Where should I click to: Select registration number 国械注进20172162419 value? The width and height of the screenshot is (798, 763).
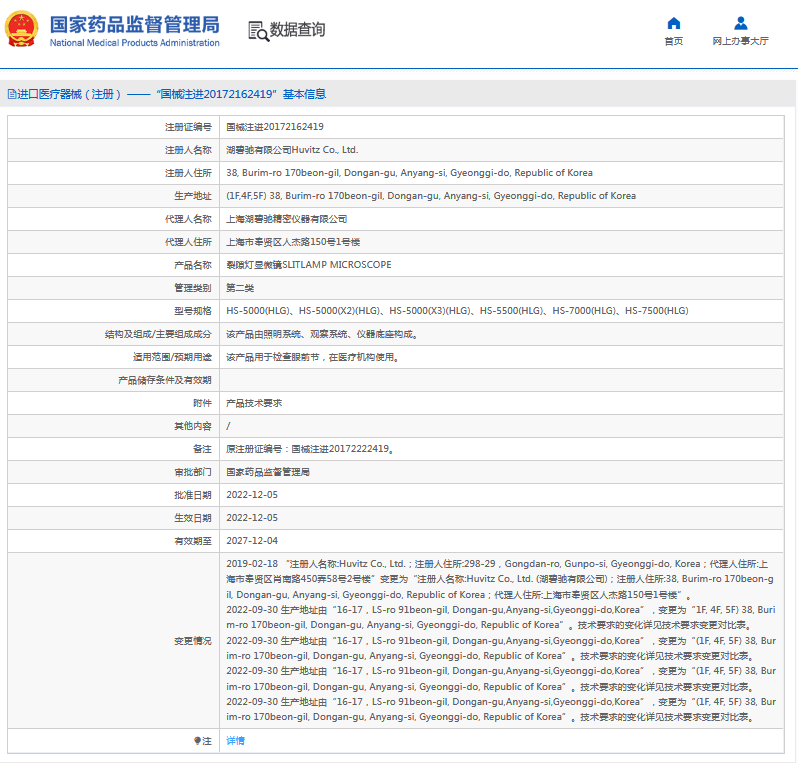[x=275, y=127]
